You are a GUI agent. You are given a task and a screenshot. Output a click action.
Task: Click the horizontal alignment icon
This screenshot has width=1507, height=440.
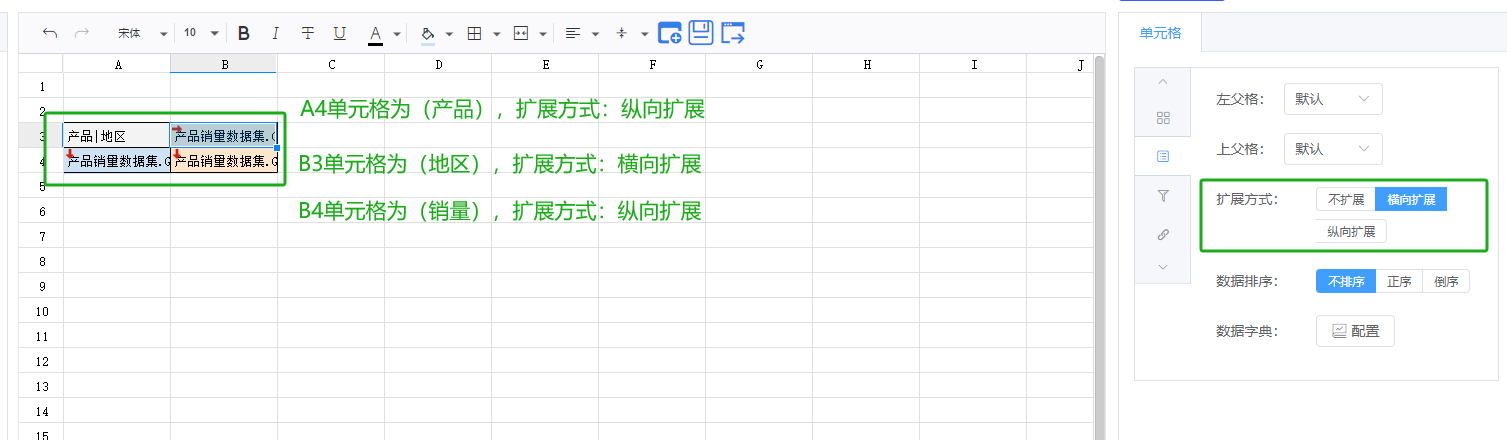[x=573, y=33]
